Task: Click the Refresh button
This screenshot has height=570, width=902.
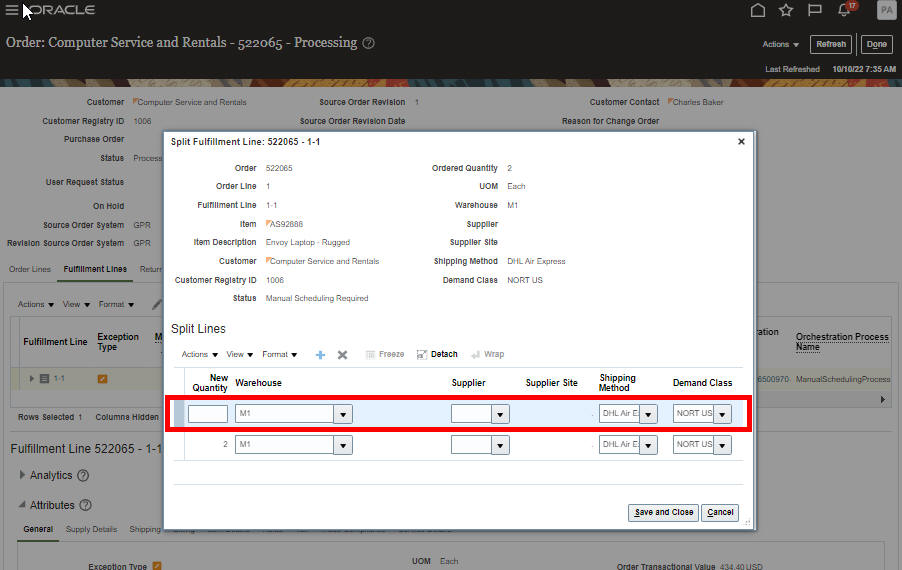Action: (831, 44)
